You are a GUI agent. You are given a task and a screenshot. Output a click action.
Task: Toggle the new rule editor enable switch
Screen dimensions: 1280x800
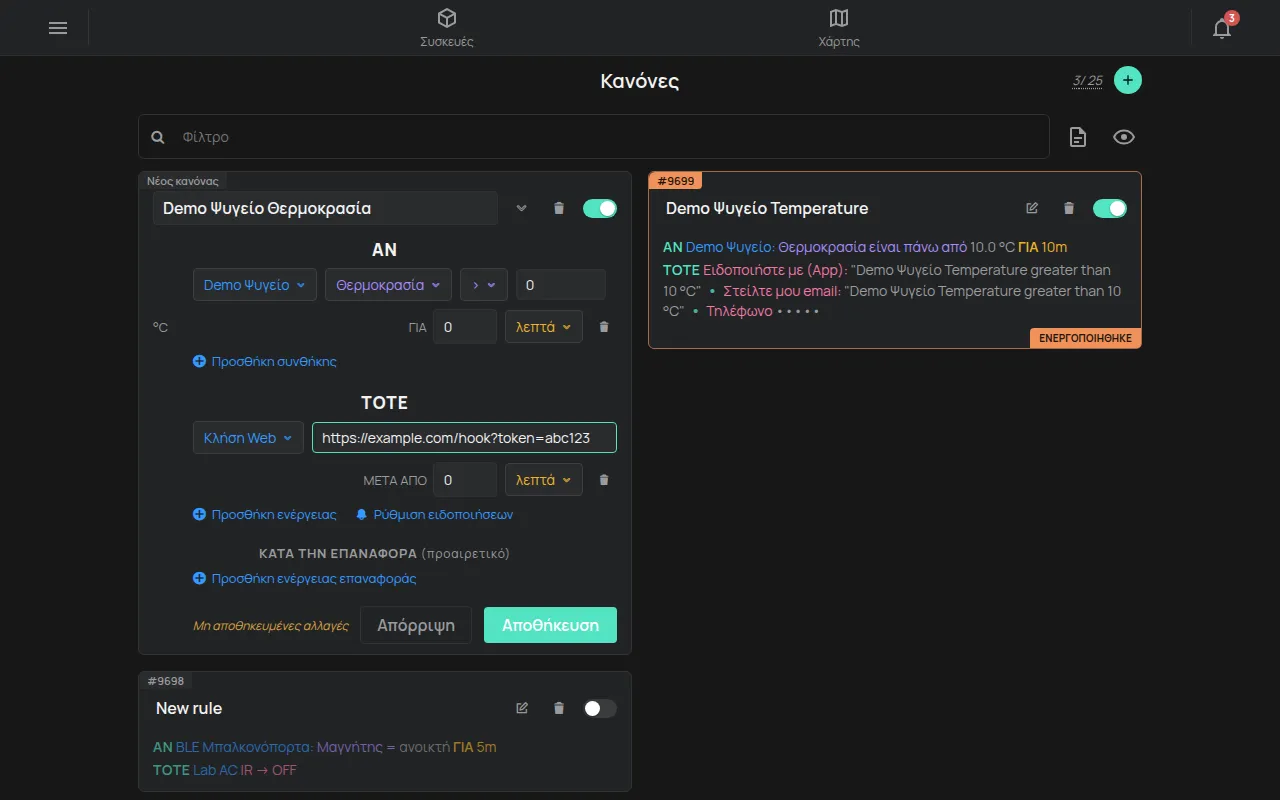coord(600,208)
